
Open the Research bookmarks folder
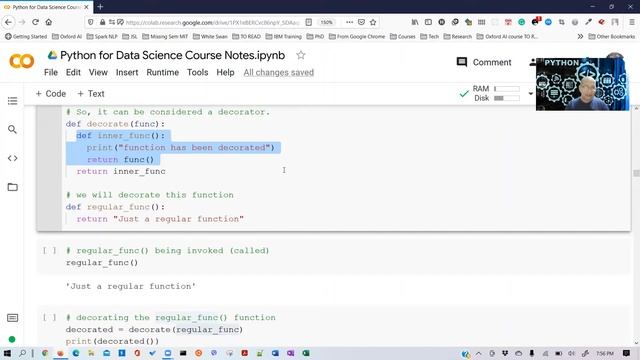click(458, 36)
